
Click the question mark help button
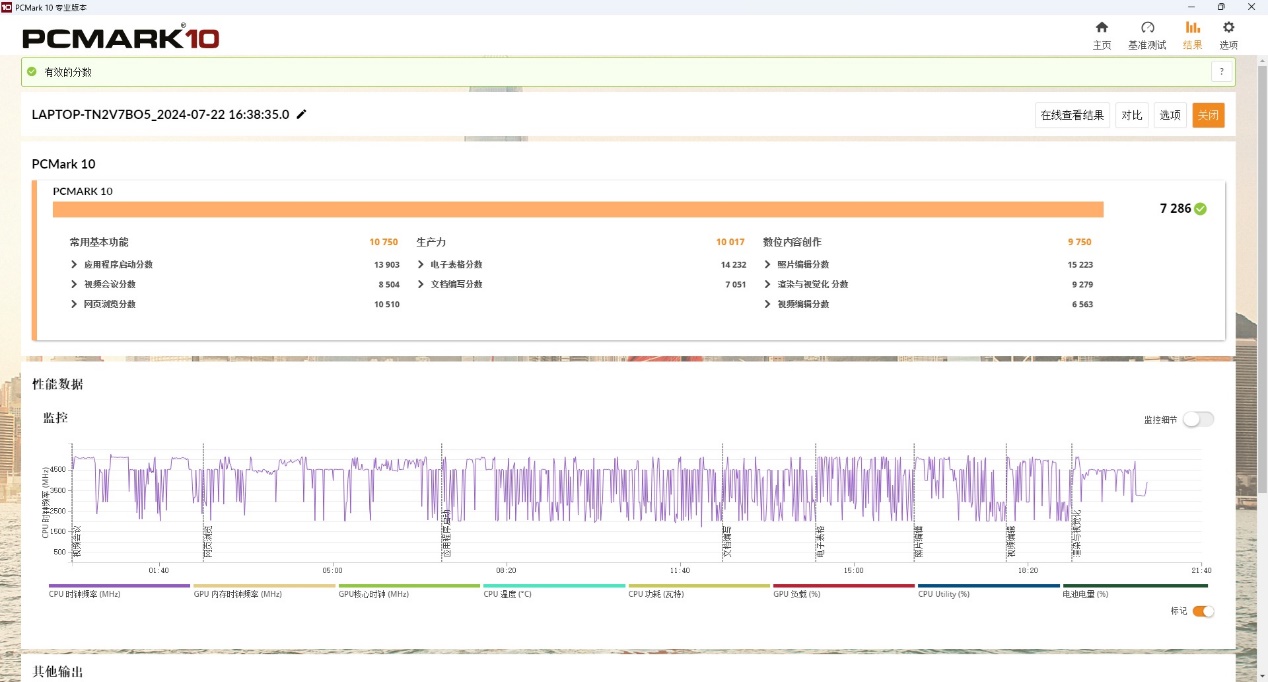[1220, 72]
